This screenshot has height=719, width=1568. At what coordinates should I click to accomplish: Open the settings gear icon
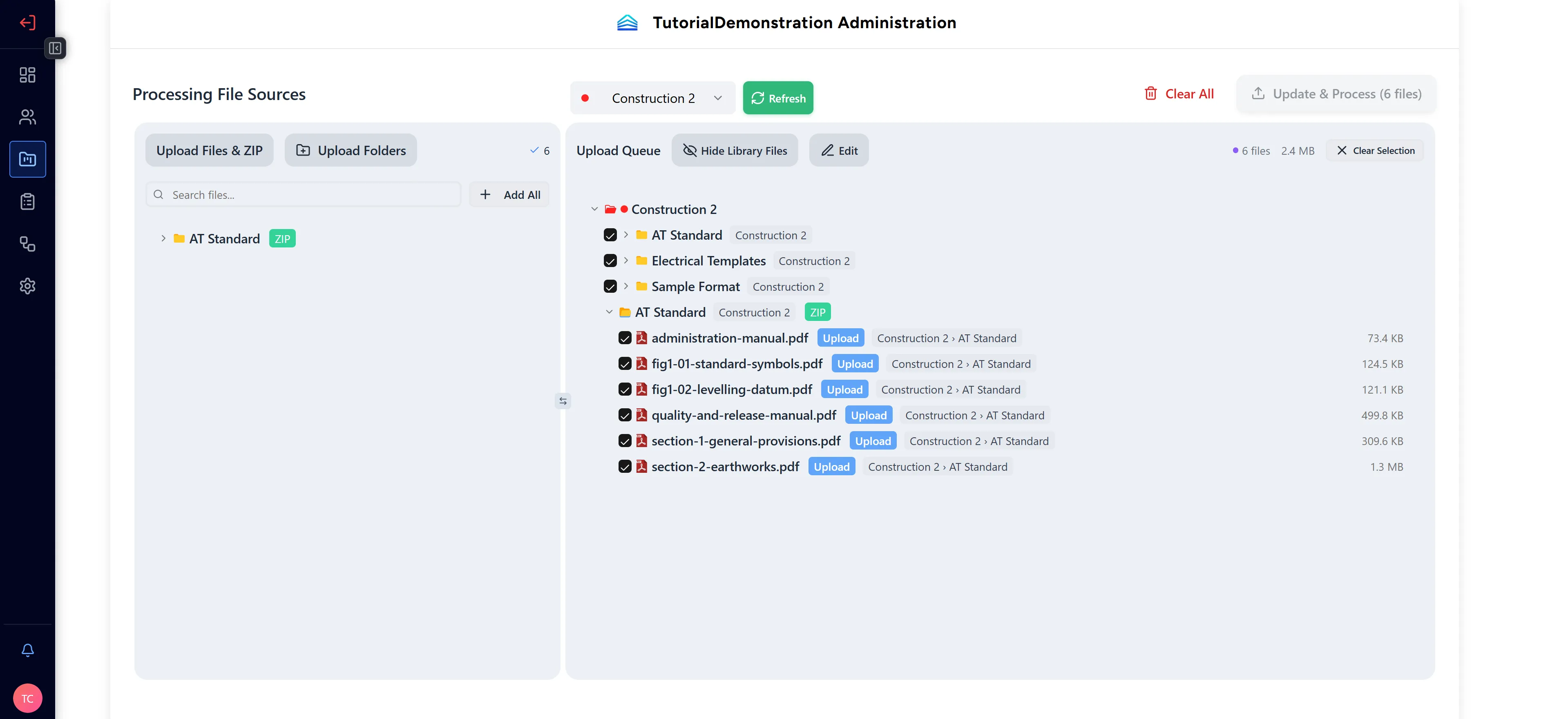coord(27,286)
